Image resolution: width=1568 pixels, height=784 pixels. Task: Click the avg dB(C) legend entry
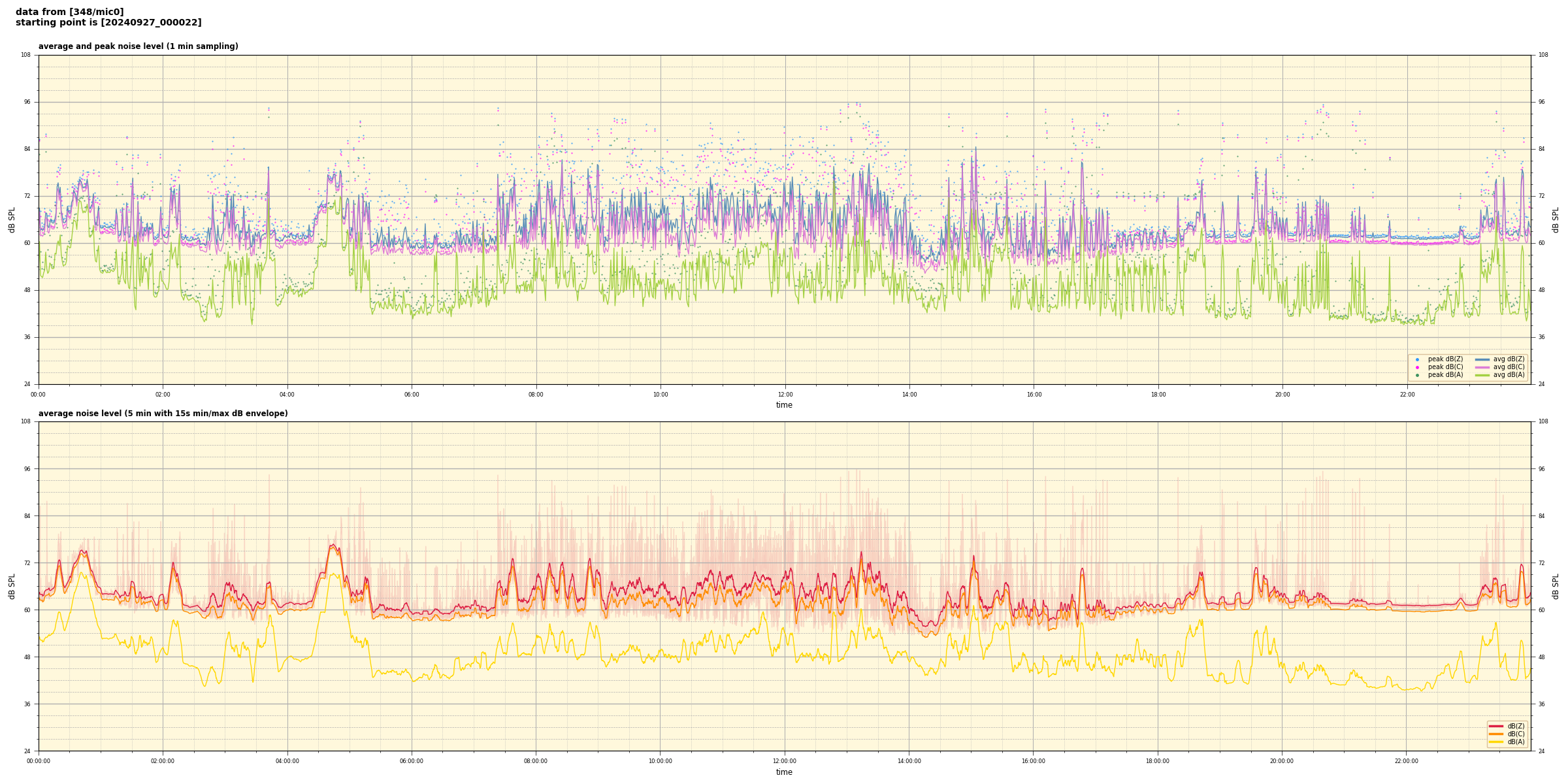tap(1509, 367)
